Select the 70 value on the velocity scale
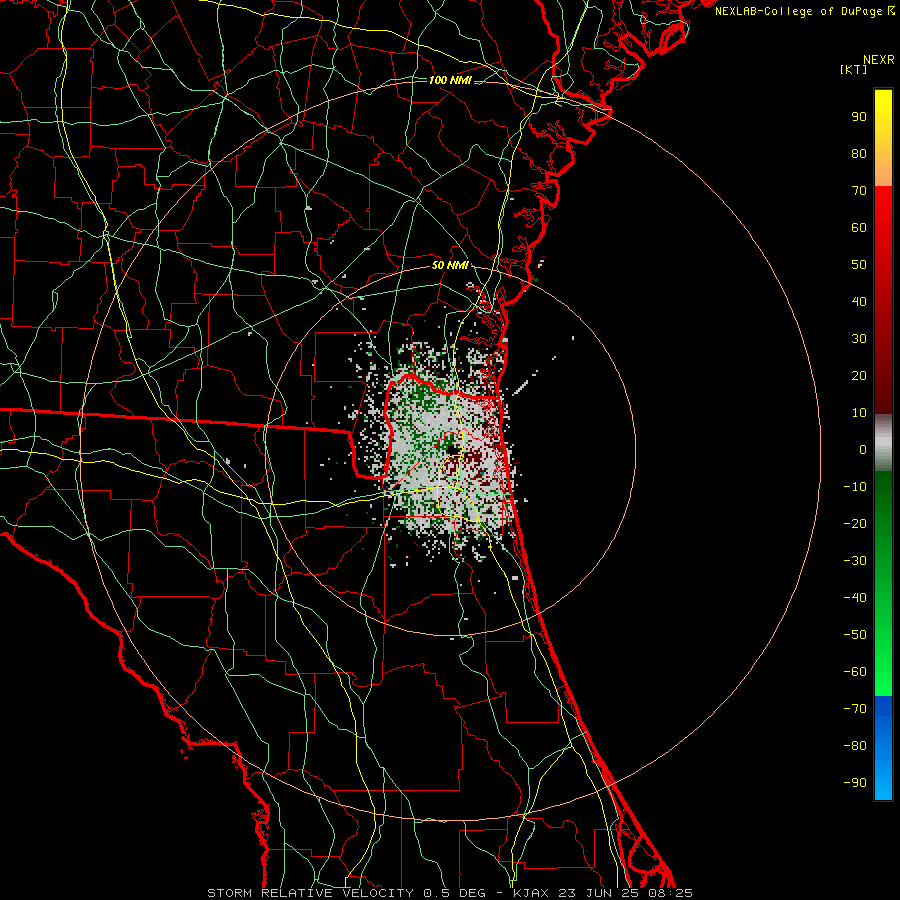Viewport: 900px width, 900px height. [x=859, y=191]
